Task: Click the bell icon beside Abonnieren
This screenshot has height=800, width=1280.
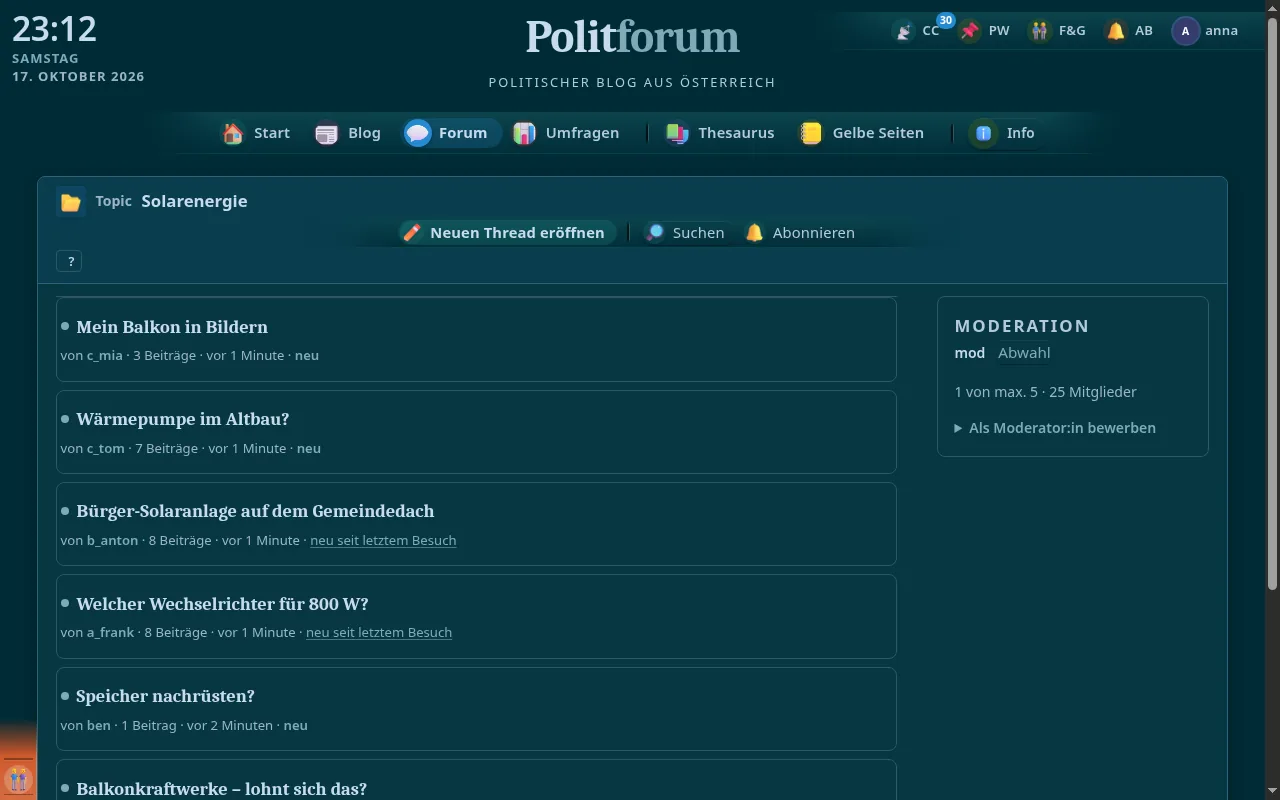Action: tap(755, 233)
